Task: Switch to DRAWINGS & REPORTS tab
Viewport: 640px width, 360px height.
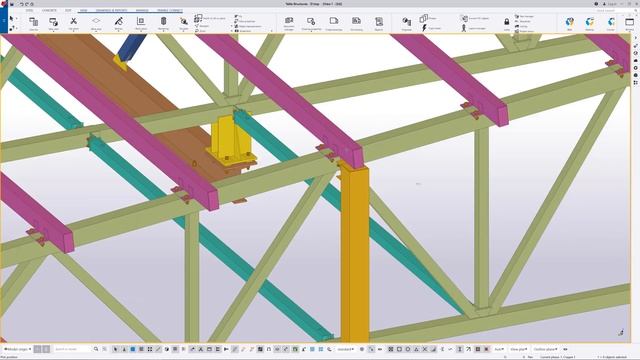Action: coord(111,10)
